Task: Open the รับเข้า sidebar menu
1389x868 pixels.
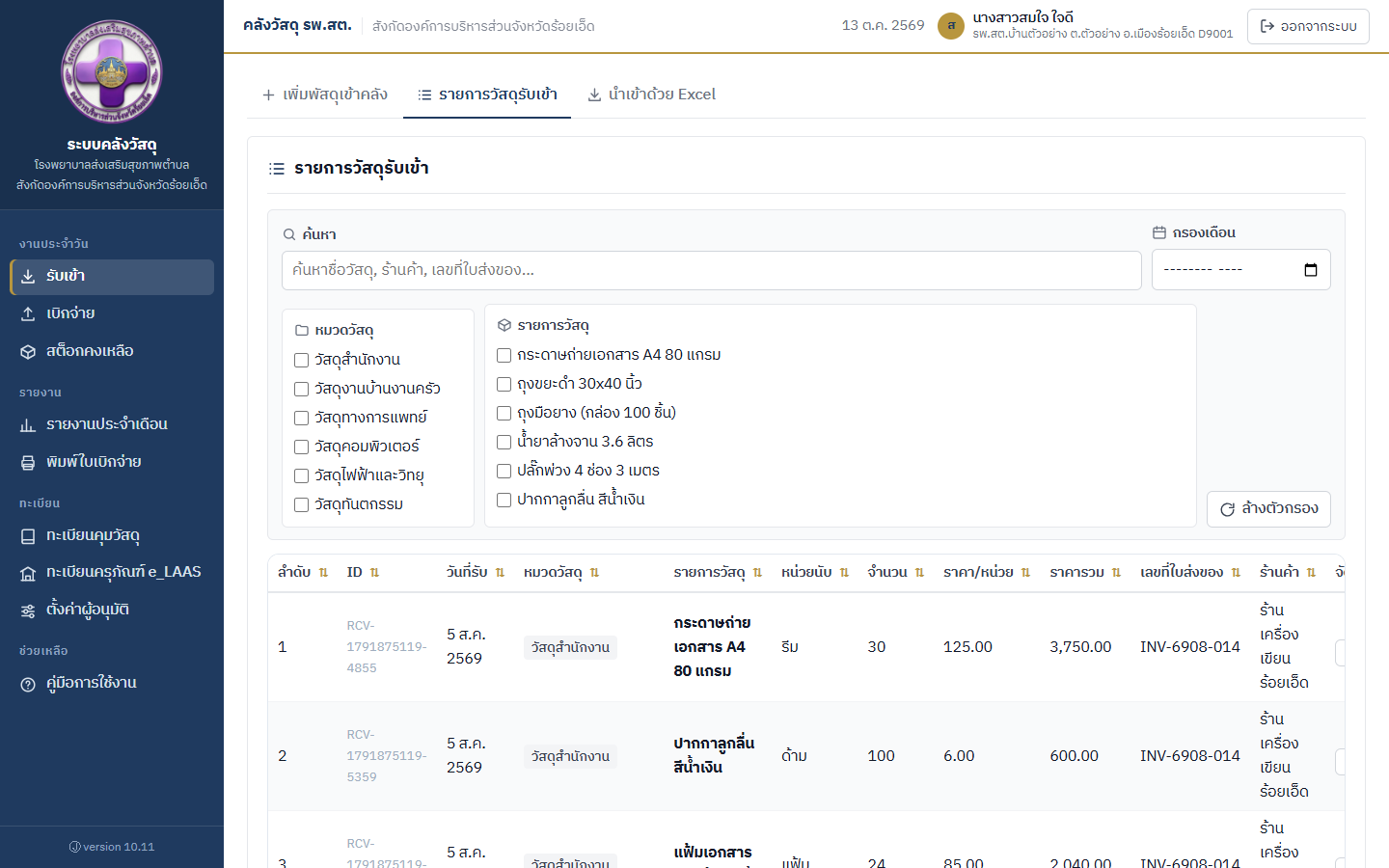Action: pos(112,277)
